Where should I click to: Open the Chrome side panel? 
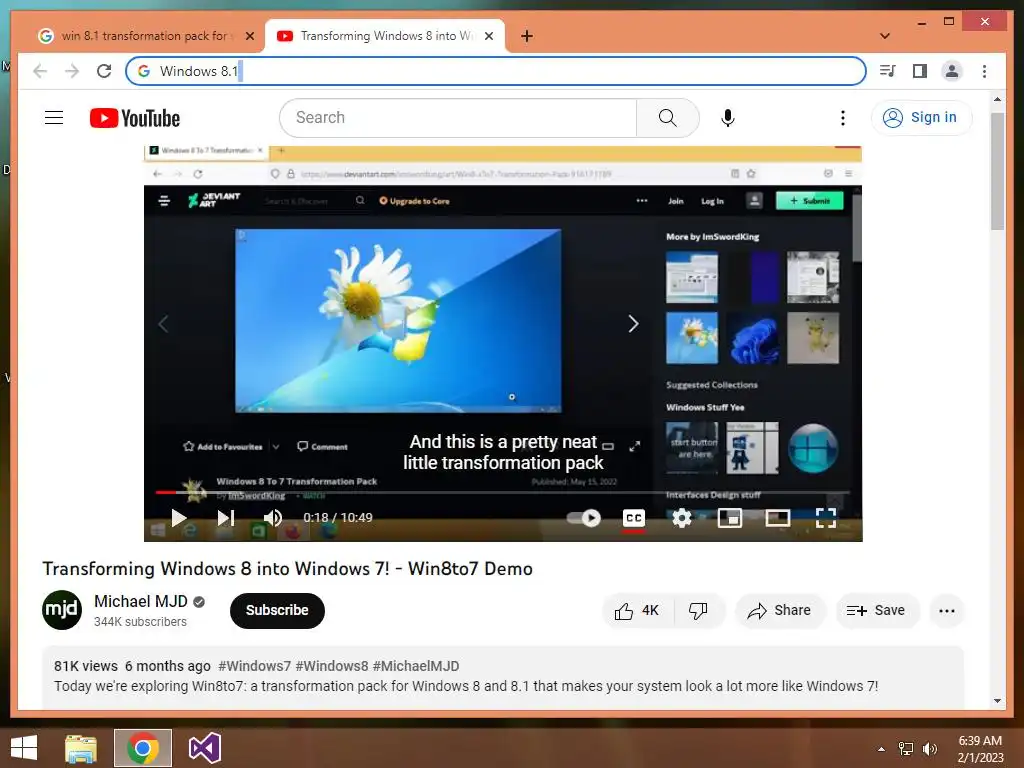tap(920, 71)
